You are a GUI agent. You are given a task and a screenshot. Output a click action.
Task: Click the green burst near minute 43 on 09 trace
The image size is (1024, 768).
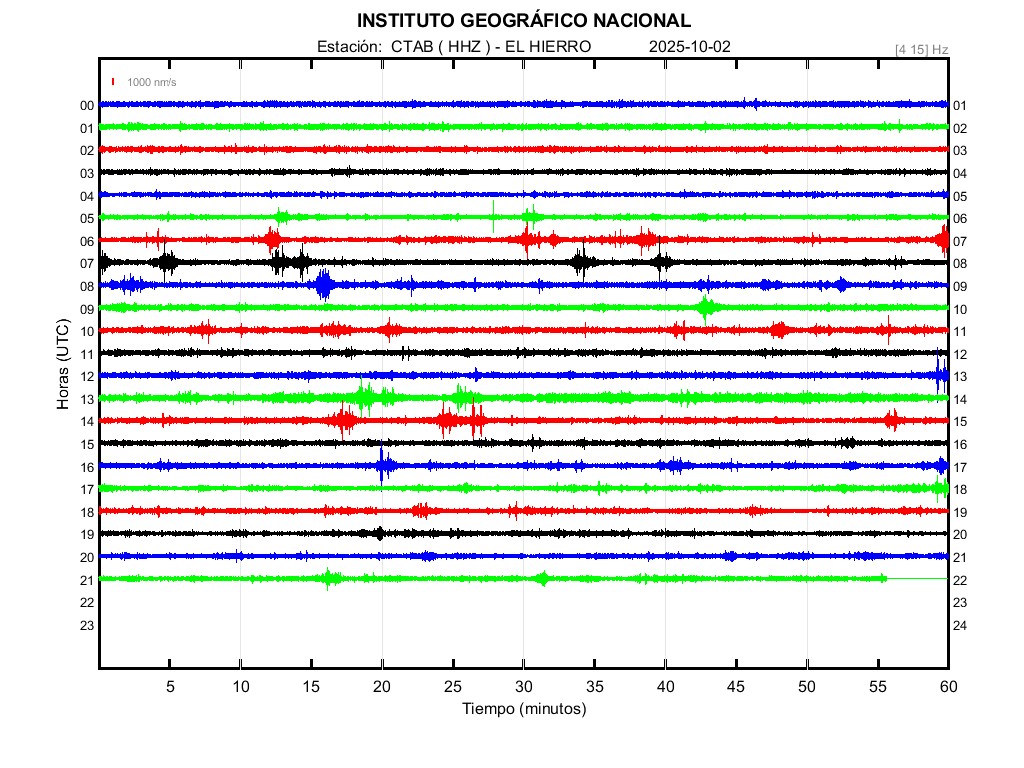point(706,307)
